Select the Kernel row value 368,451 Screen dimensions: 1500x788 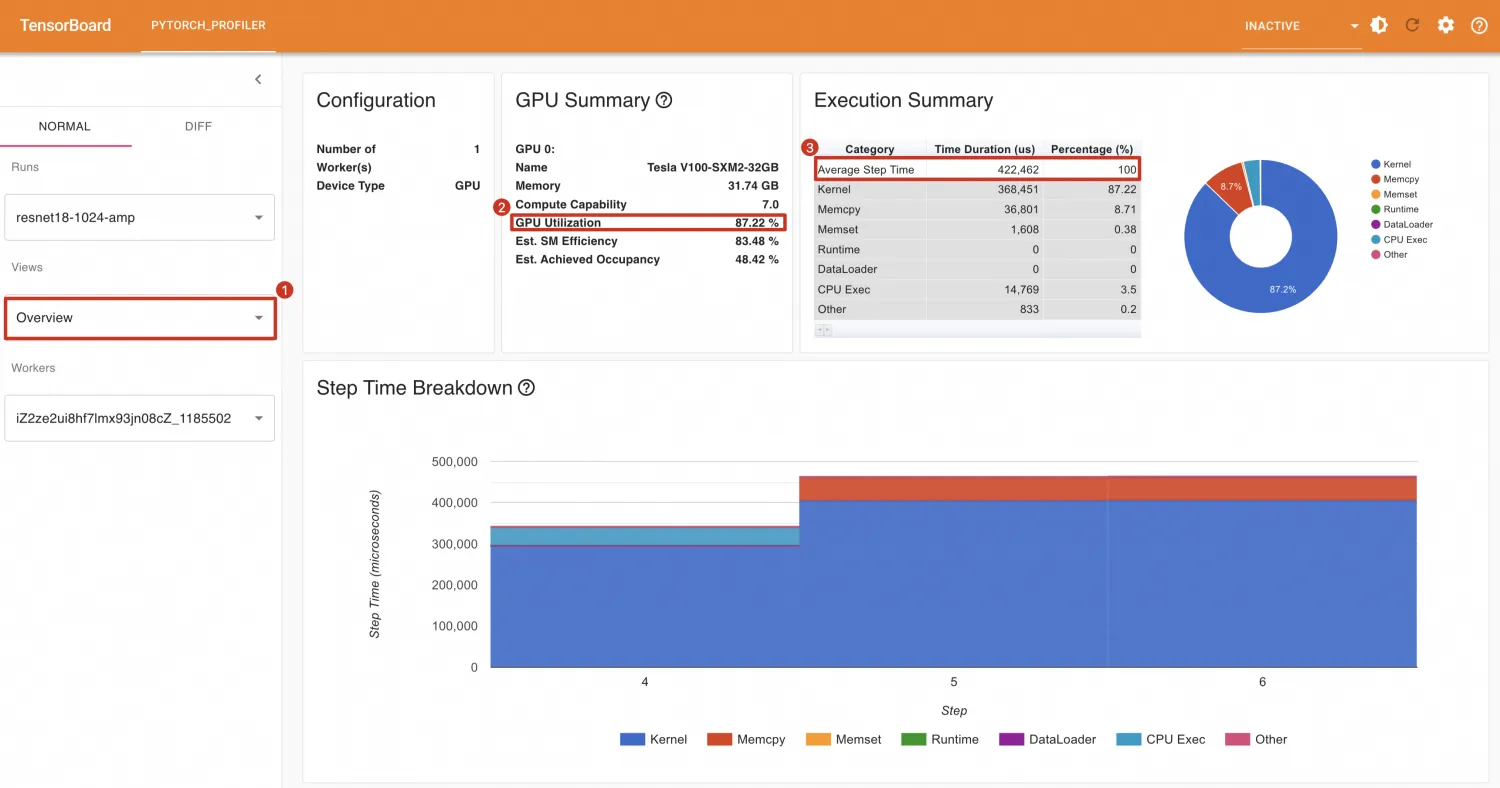pos(1017,189)
